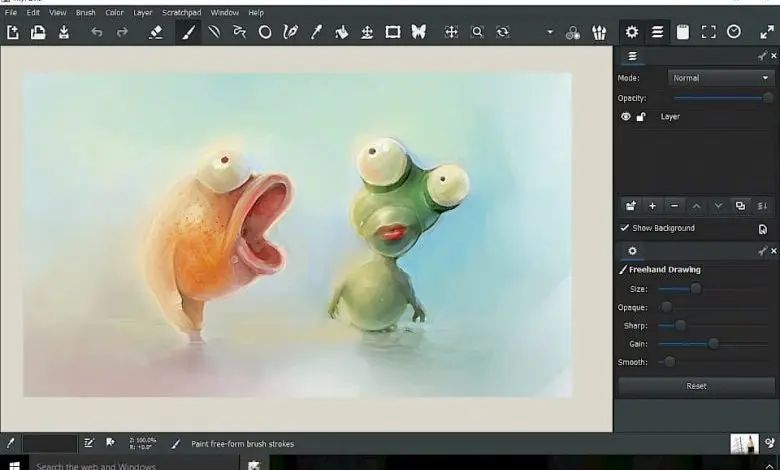This screenshot has height=470, width=780.
Task: Open the Brush menu
Action: tap(86, 12)
